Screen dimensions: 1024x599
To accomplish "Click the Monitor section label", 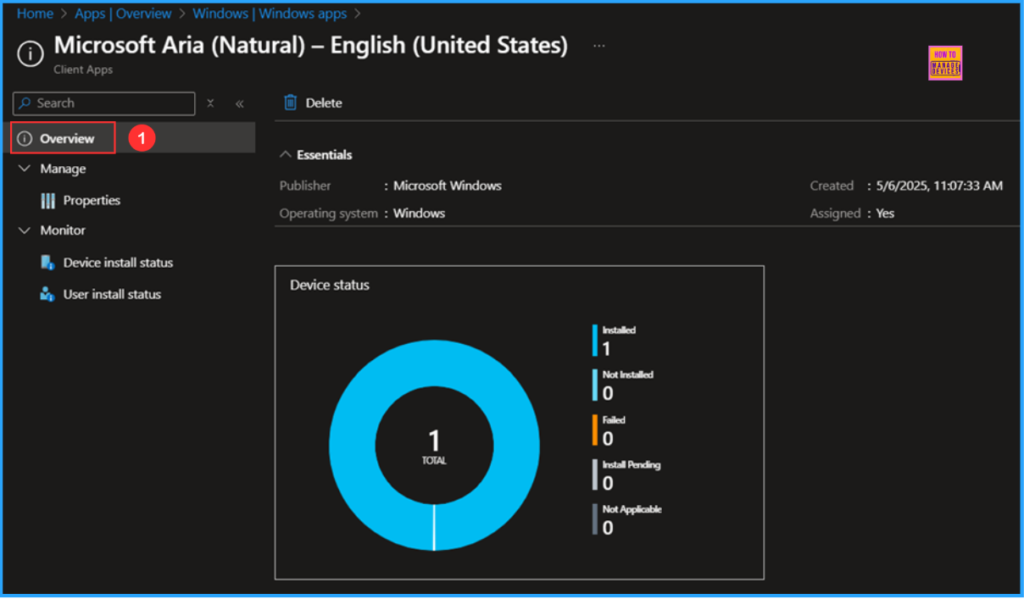I will click(63, 231).
